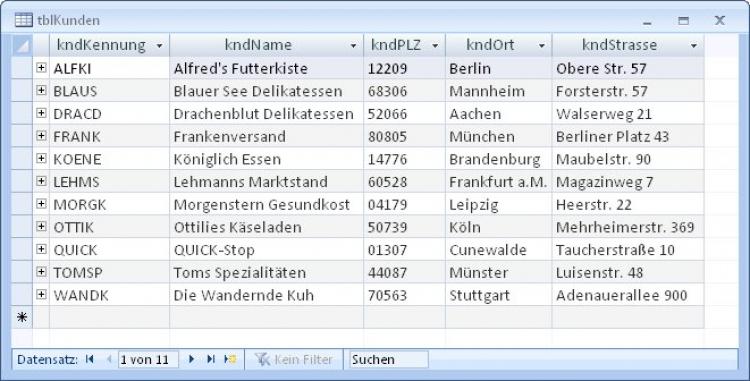The width and height of the screenshot is (750, 381).
Task: Select the kndName column header
Action: click(x=266, y=45)
